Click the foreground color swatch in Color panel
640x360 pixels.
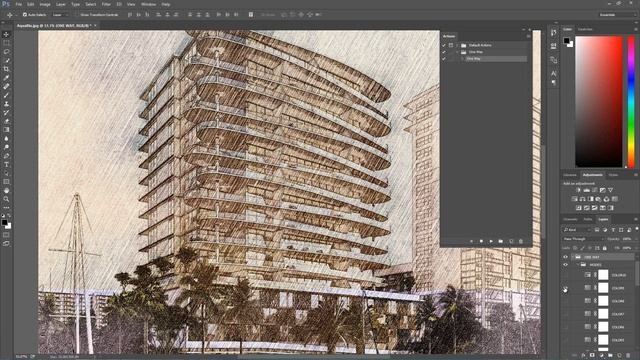566,40
